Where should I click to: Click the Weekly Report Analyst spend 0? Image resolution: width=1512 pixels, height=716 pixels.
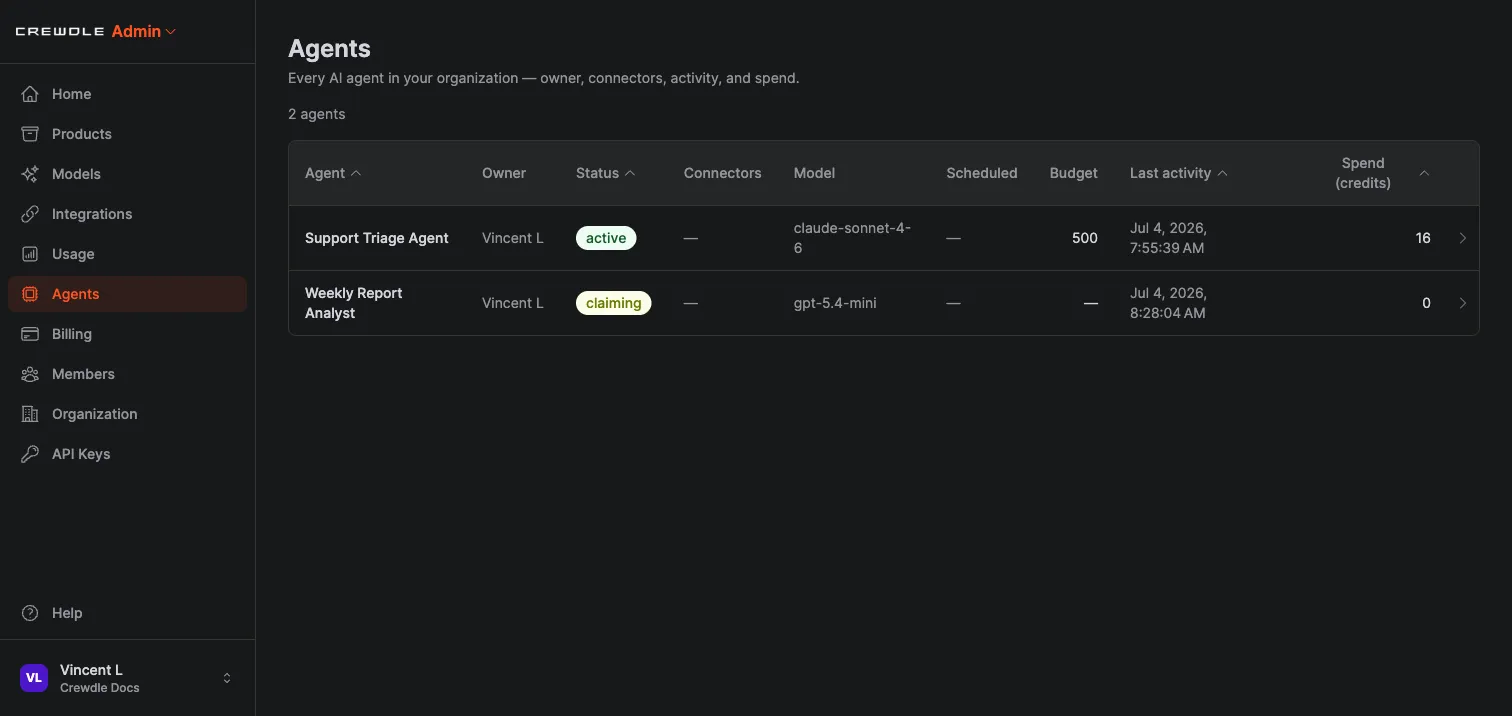(1426, 303)
